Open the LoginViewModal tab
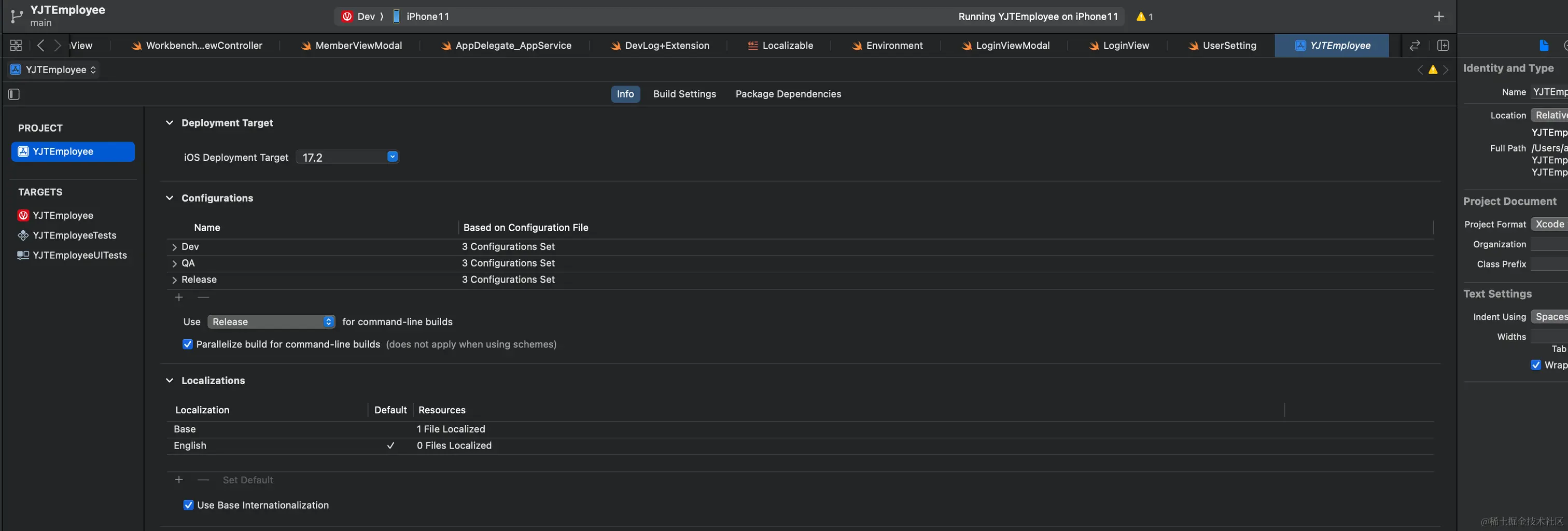Image resolution: width=1568 pixels, height=531 pixels. point(1005,46)
